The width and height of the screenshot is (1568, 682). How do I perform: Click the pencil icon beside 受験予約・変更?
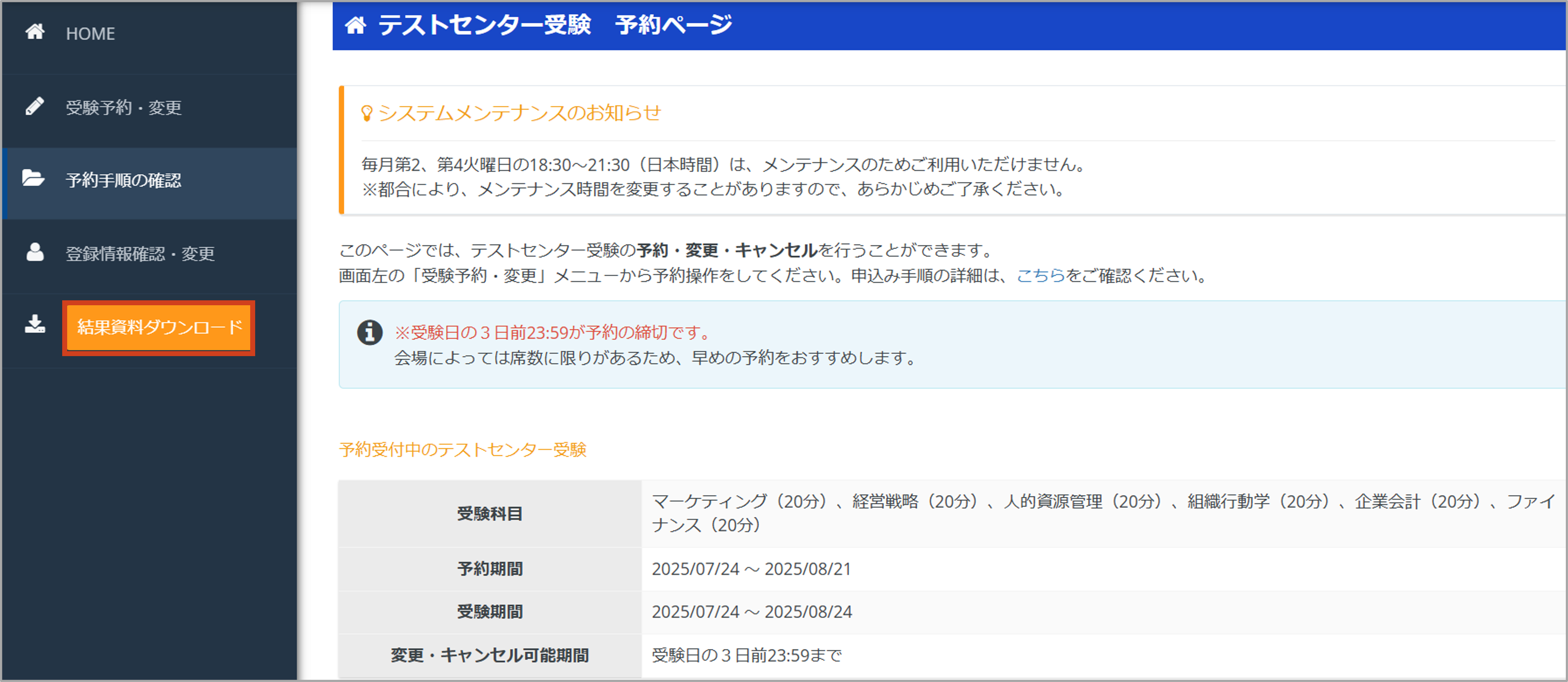click(35, 106)
